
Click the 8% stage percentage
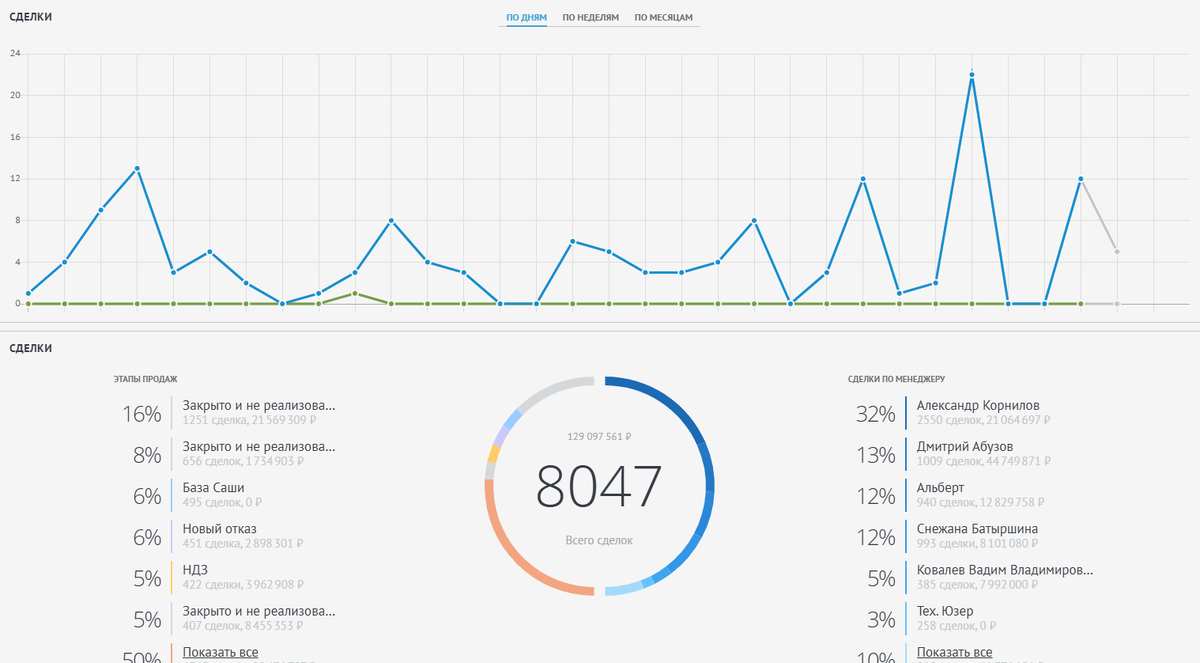tap(147, 455)
